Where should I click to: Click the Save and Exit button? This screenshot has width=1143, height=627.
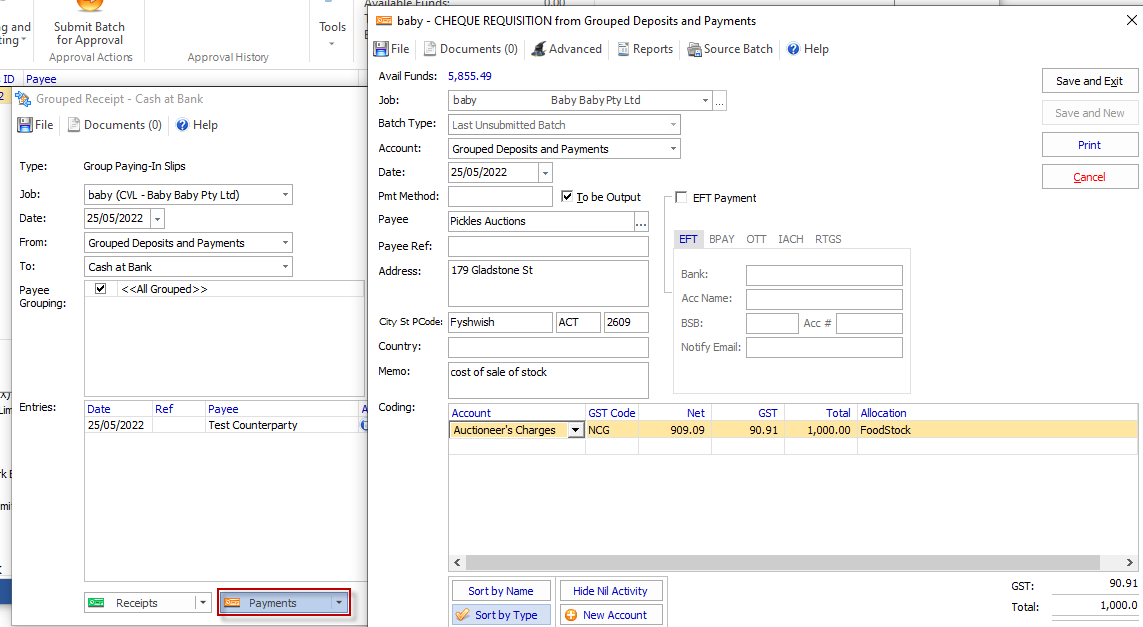tap(1089, 80)
